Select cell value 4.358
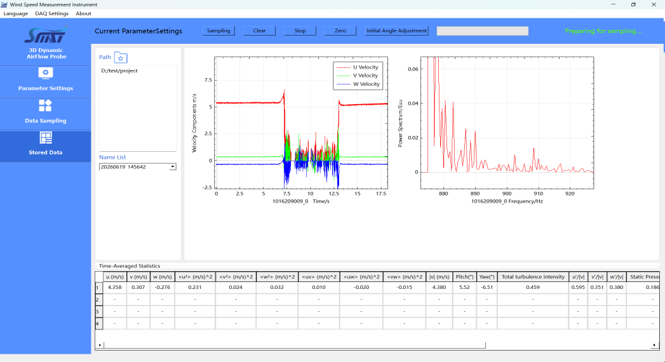Image resolution: width=665 pixels, height=362 pixels. point(115,287)
